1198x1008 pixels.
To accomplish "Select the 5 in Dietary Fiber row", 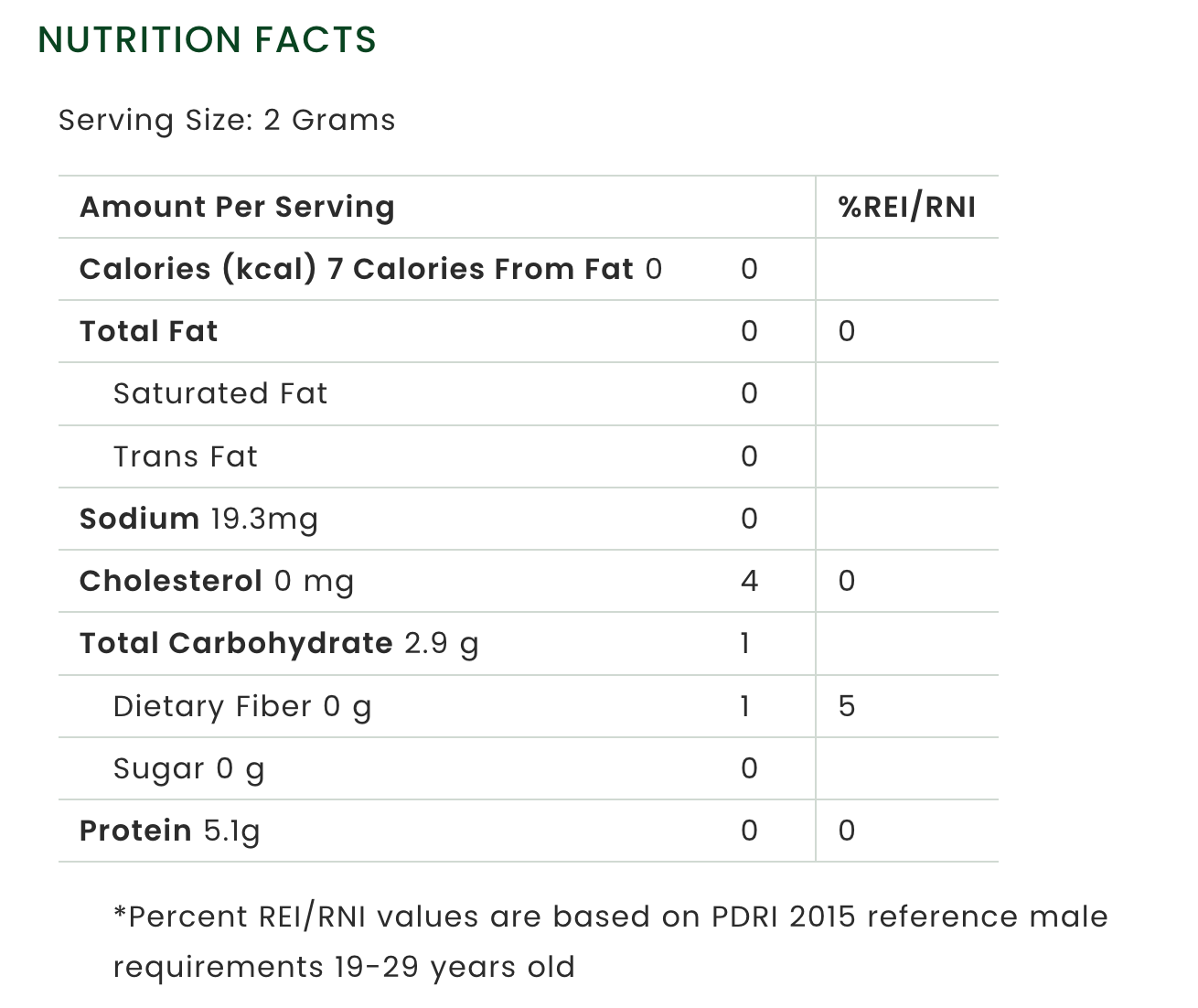I will [847, 706].
